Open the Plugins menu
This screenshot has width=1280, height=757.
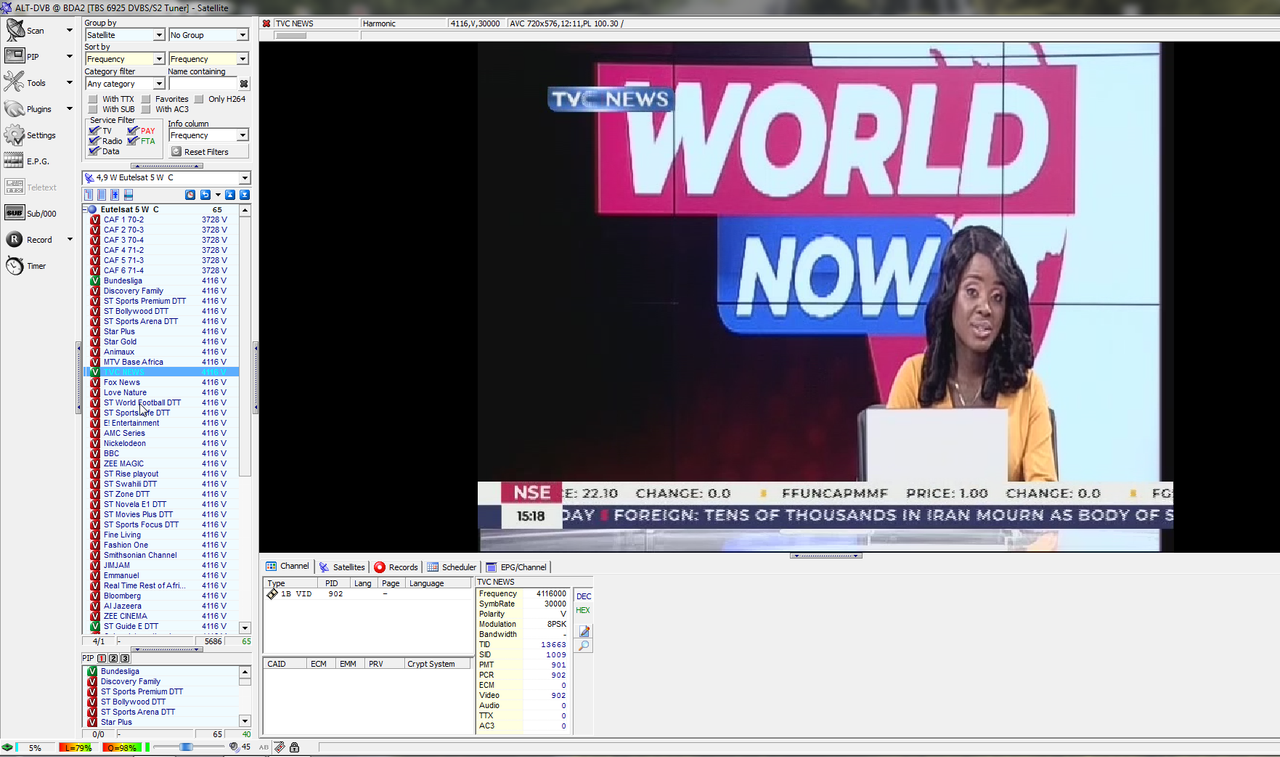tap(29, 109)
